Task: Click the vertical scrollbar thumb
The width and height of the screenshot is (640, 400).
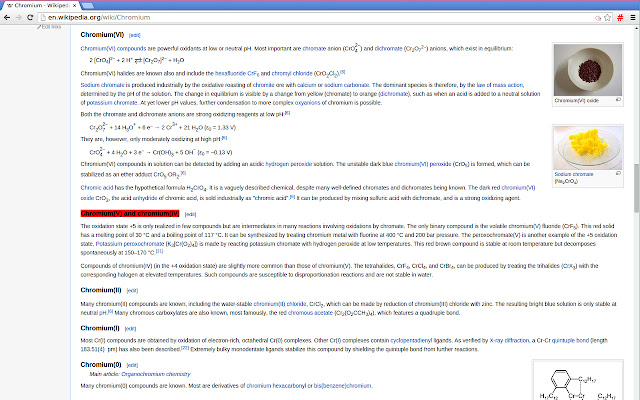Action: point(636,188)
